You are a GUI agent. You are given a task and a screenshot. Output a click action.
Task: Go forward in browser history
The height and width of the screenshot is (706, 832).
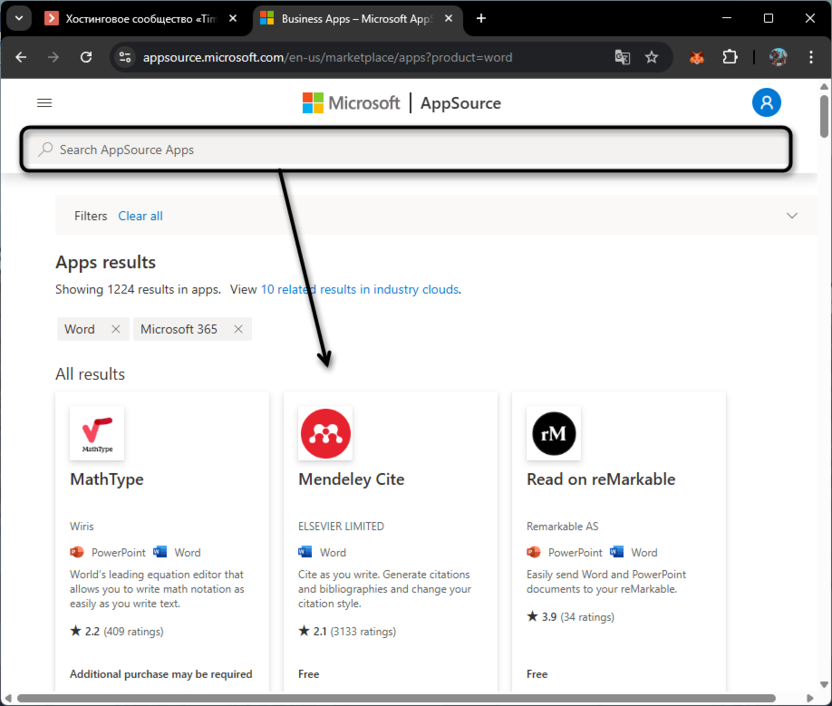pos(53,57)
